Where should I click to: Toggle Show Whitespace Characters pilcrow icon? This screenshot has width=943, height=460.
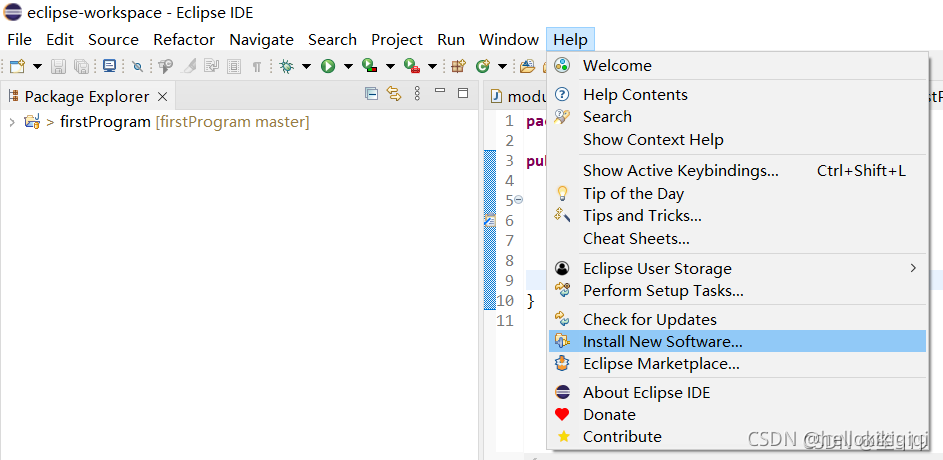coord(257,67)
